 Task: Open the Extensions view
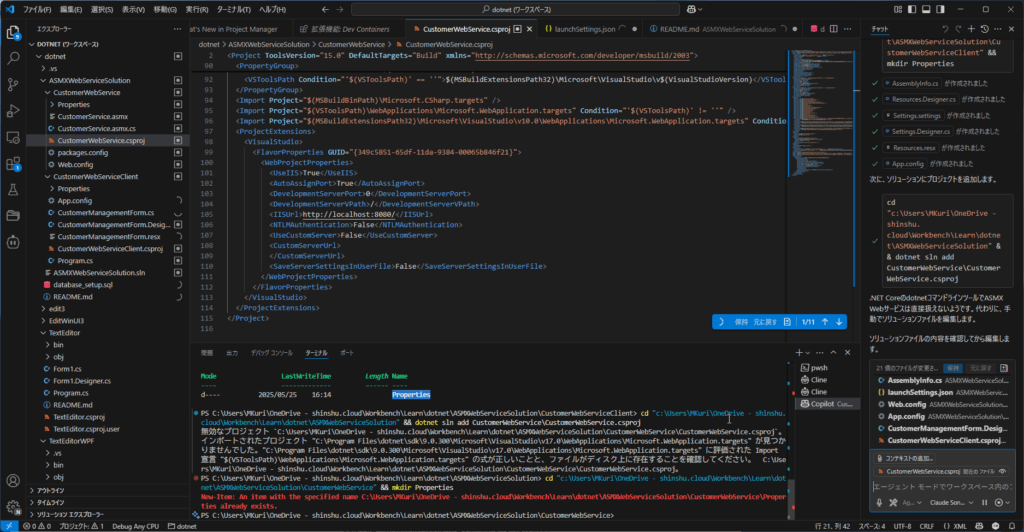tap(13, 163)
